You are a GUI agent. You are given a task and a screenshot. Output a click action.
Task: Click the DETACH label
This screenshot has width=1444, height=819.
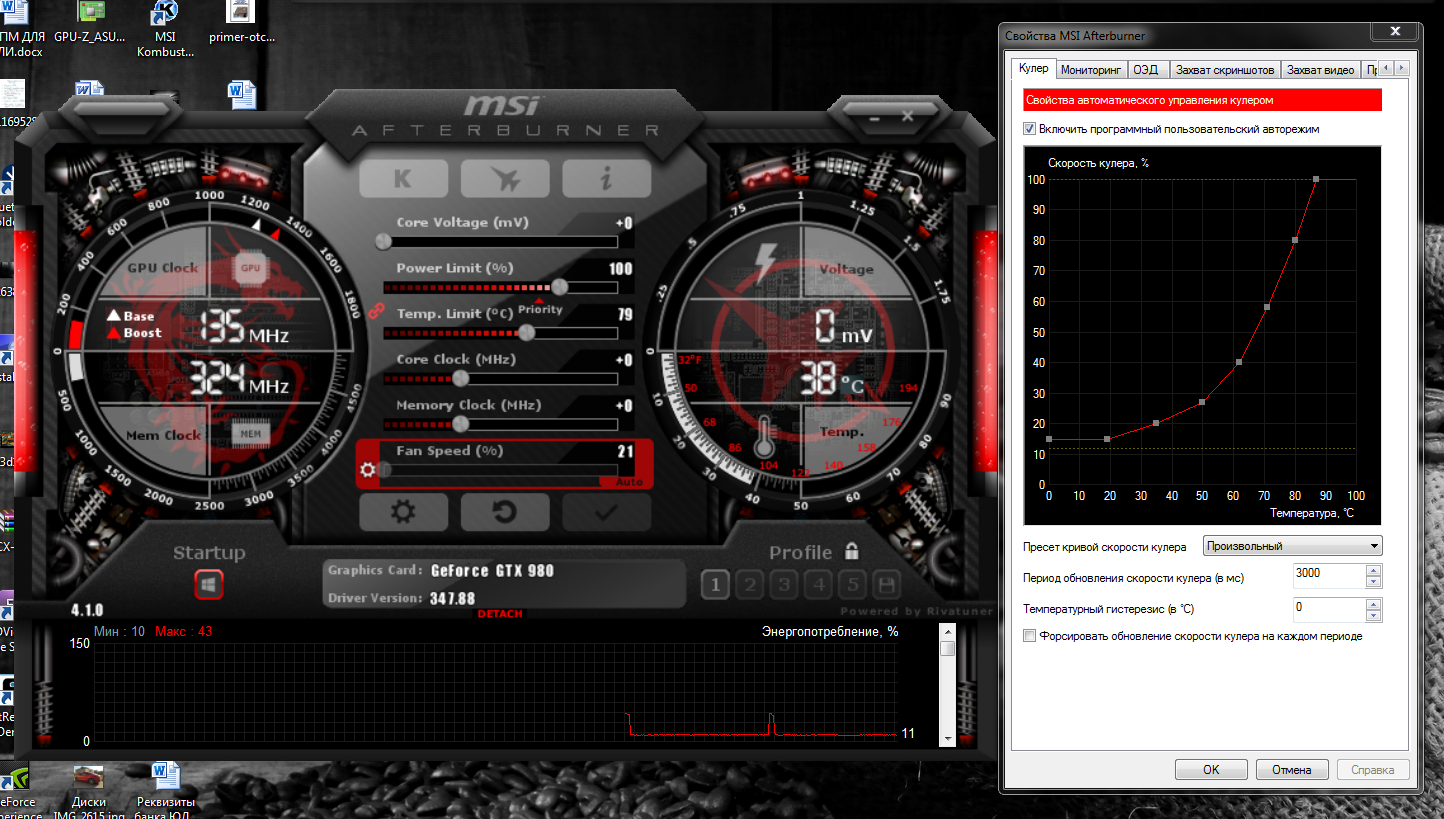(500, 614)
